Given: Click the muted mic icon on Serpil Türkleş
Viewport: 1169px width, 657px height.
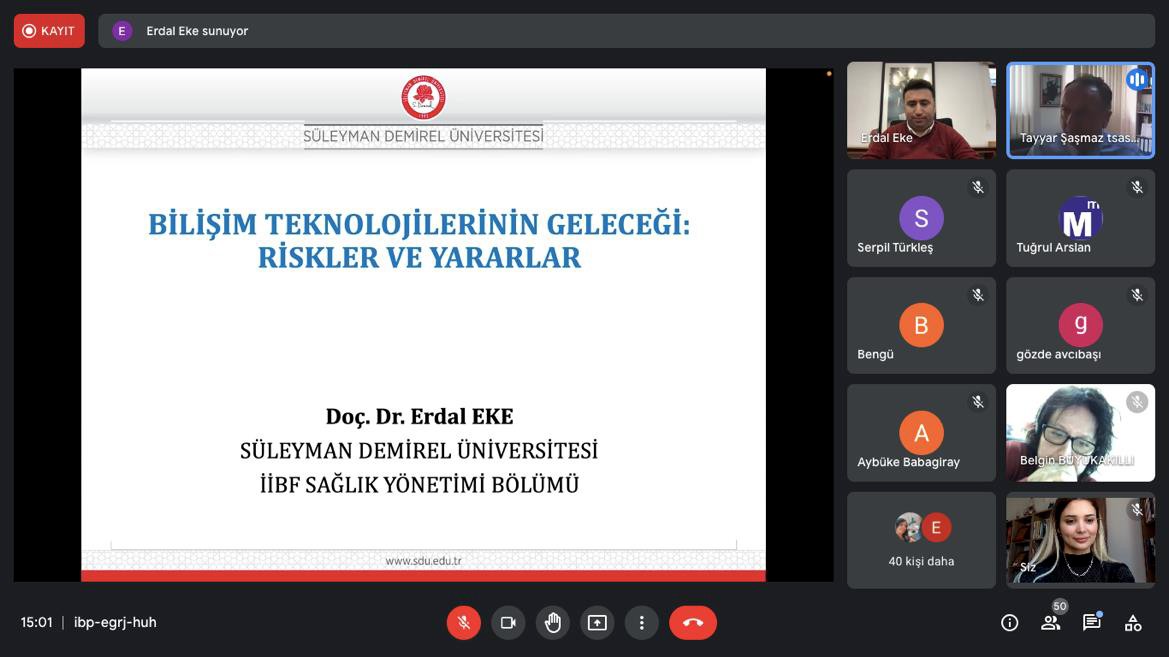Looking at the screenshot, I should [977, 187].
